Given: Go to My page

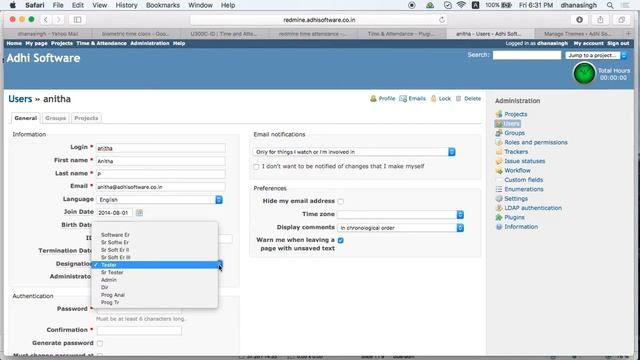Looking at the screenshot, I should point(36,43).
